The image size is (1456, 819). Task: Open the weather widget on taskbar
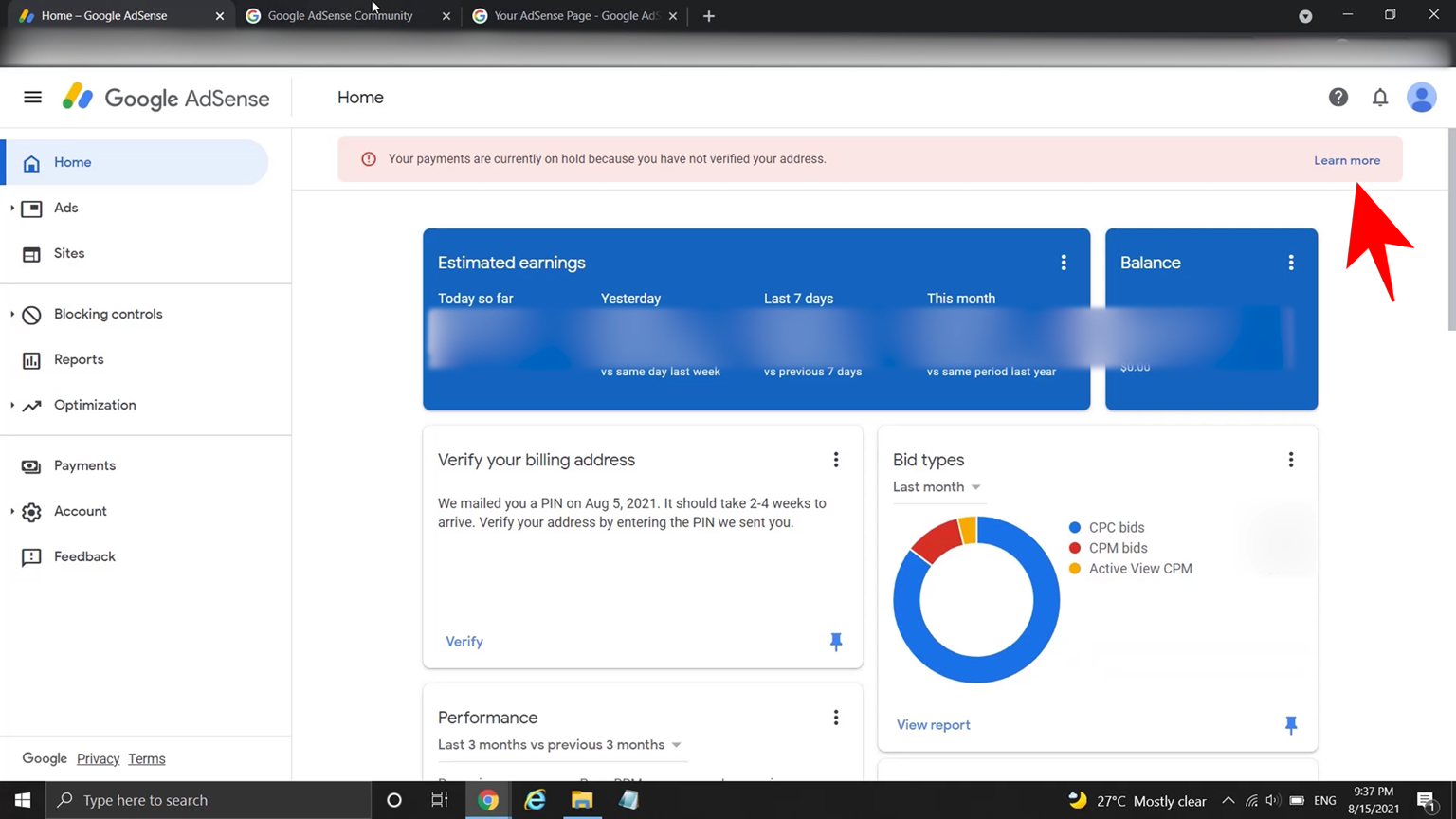[1137, 800]
